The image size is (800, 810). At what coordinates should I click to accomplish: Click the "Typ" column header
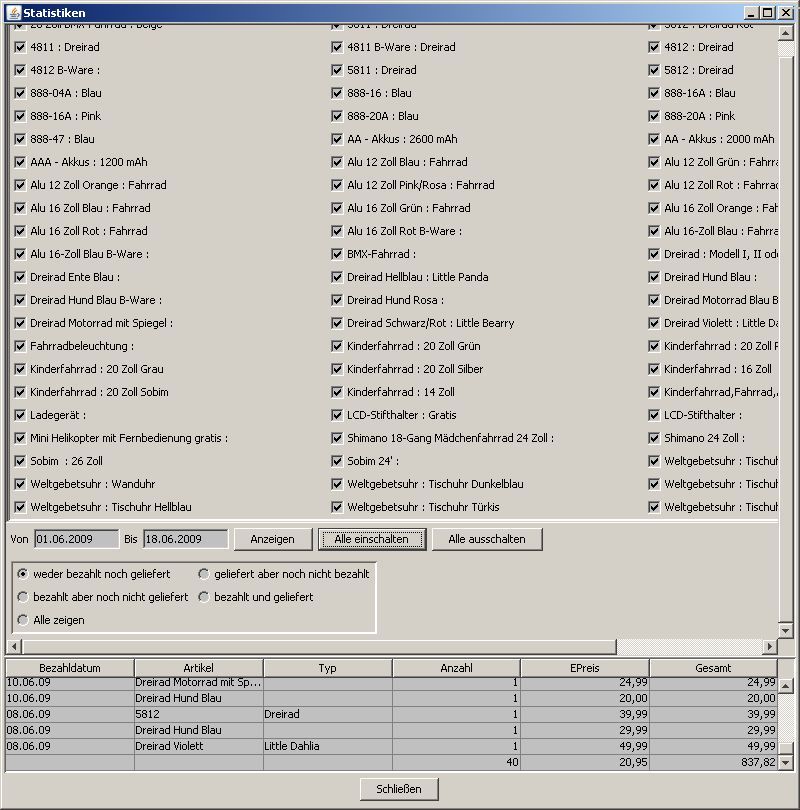pyautogui.click(x=327, y=668)
